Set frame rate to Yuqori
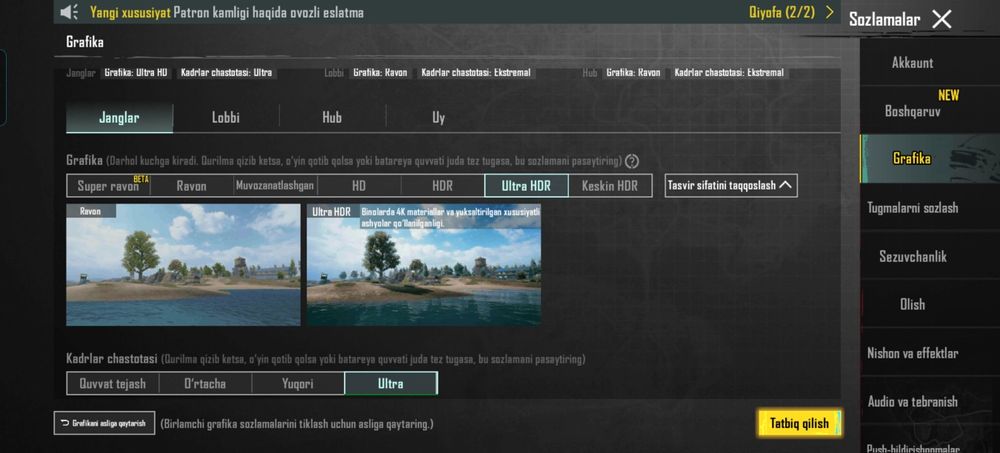This screenshot has width=1000, height=453. (x=298, y=383)
